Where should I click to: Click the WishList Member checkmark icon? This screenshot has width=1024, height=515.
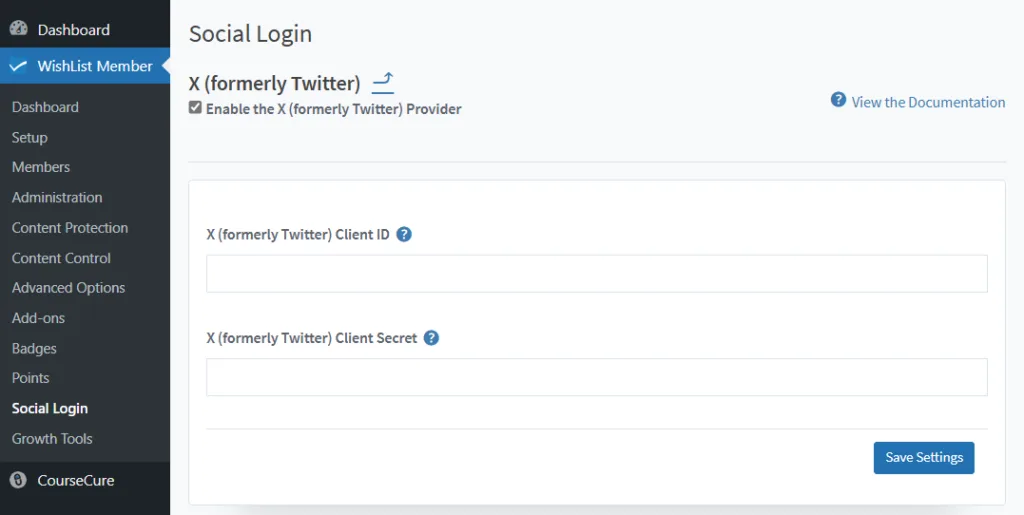click(x=18, y=66)
